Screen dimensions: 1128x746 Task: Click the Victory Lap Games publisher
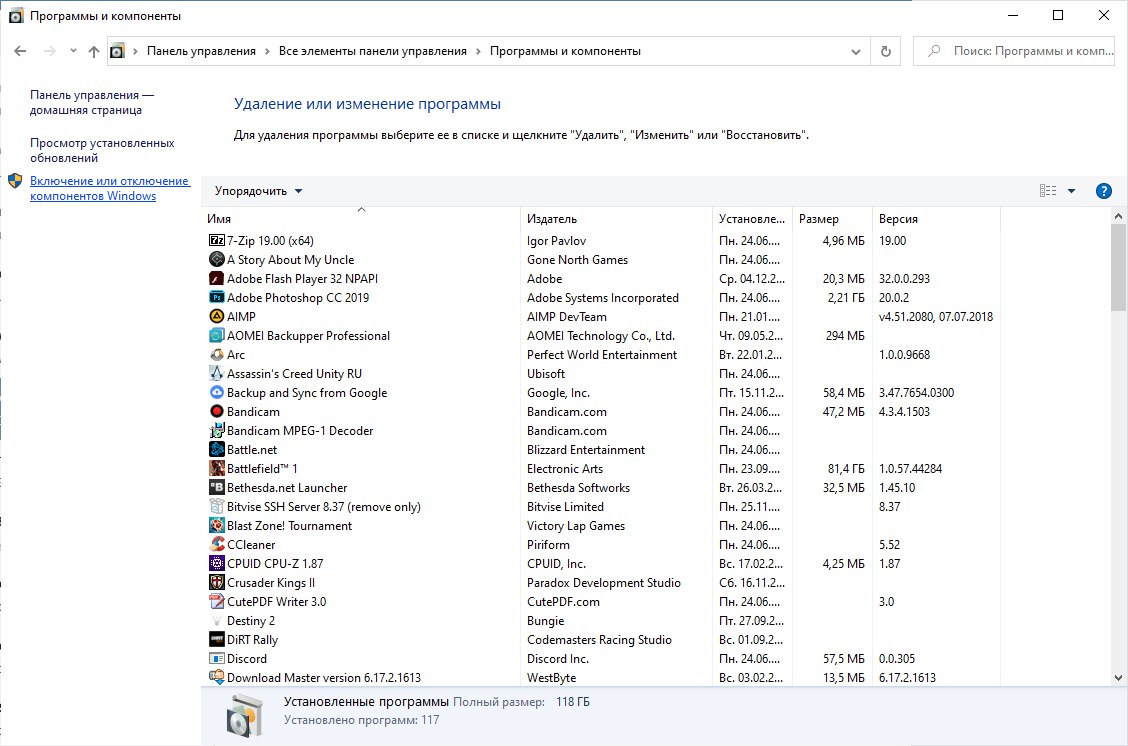point(576,525)
